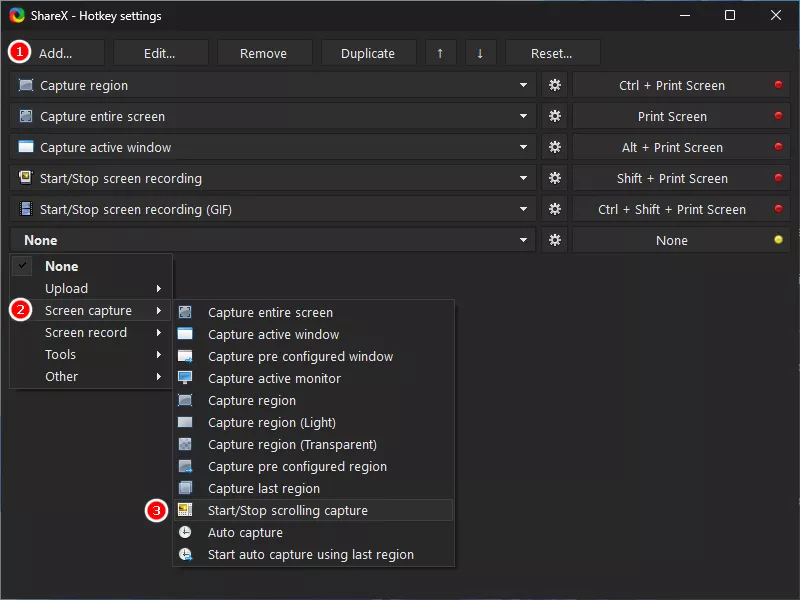800x600 pixels.
Task: Click the Start/Stop screen recording row icon
Action: pos(26,178)
